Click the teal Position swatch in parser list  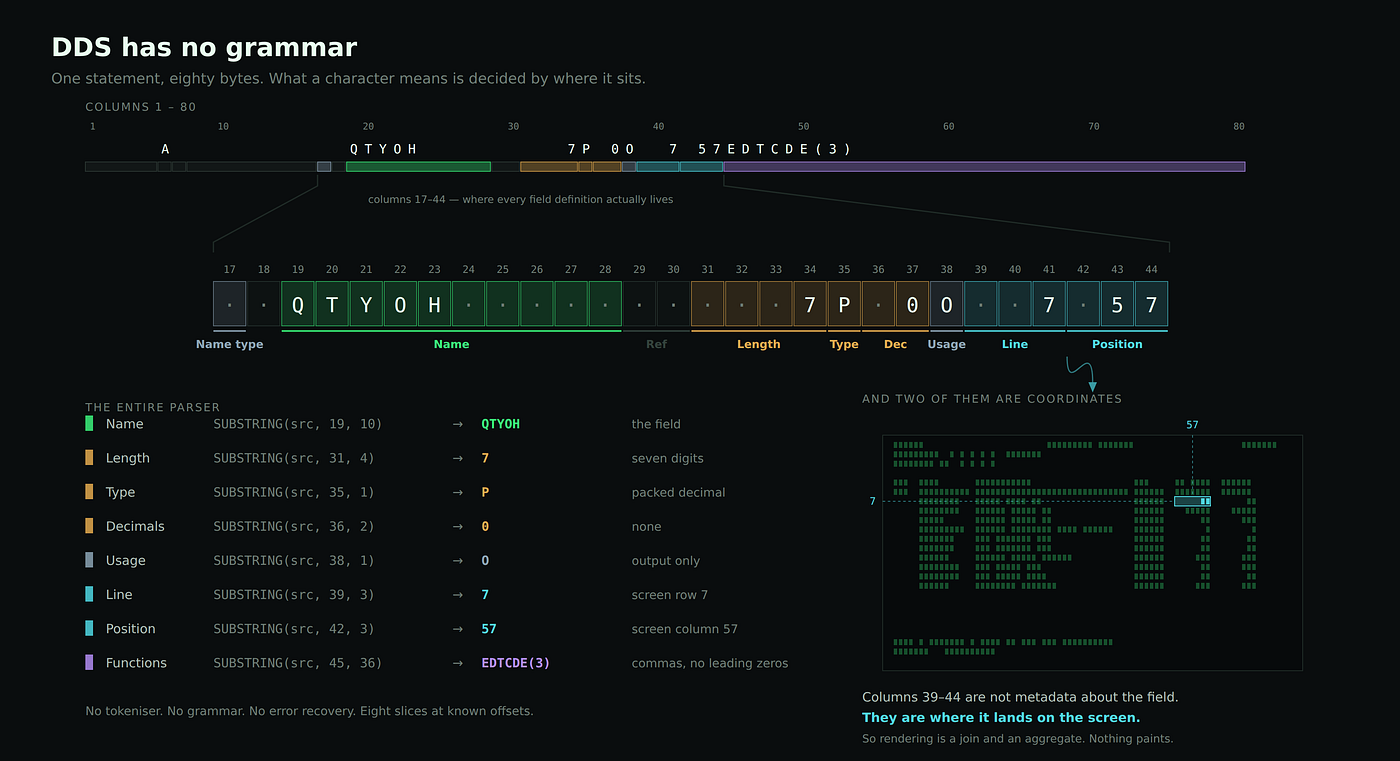point(89,629)
